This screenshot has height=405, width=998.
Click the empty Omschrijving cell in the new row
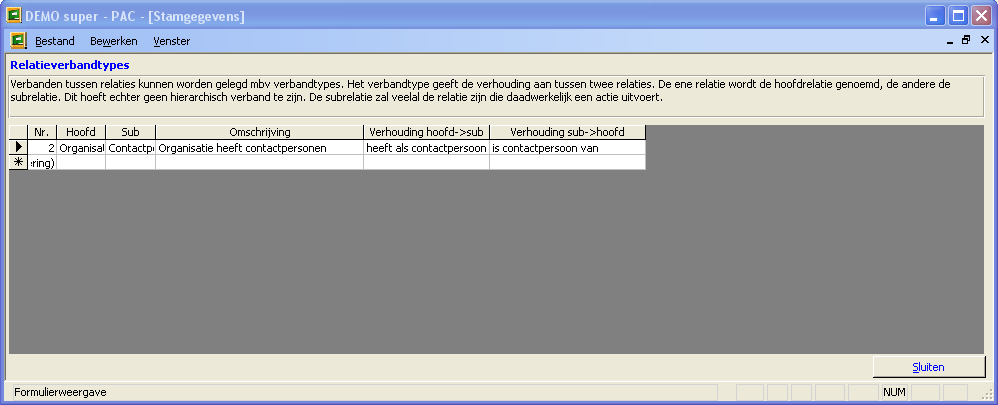[x=260, y=162]
